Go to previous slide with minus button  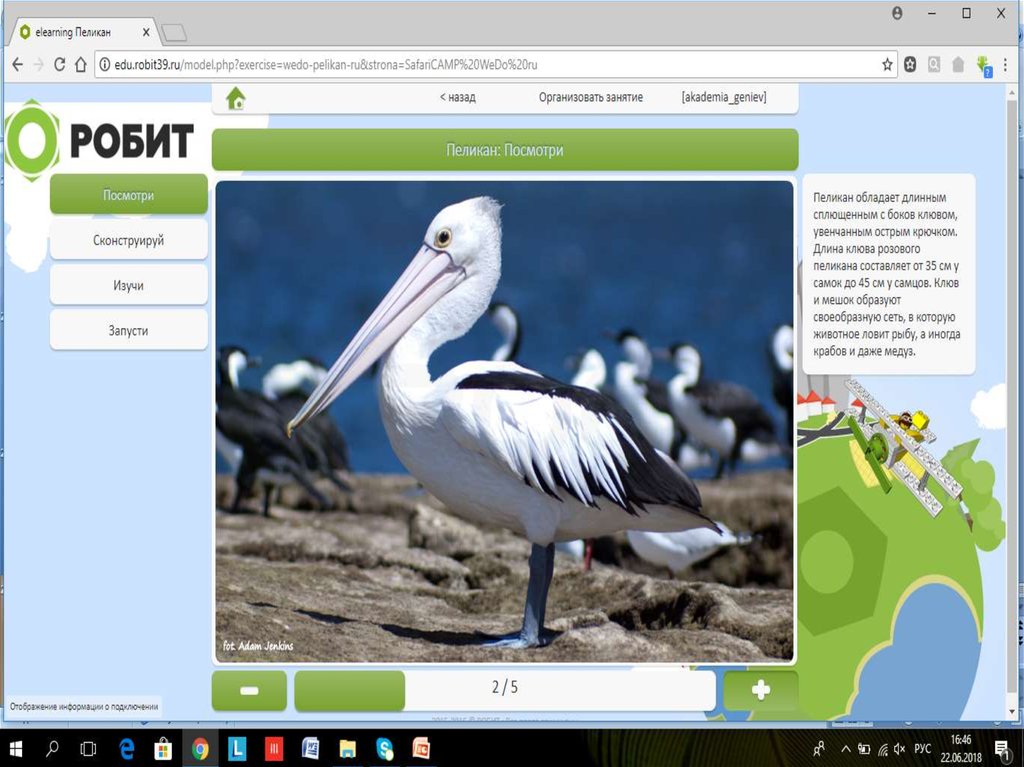click(249, 690)
